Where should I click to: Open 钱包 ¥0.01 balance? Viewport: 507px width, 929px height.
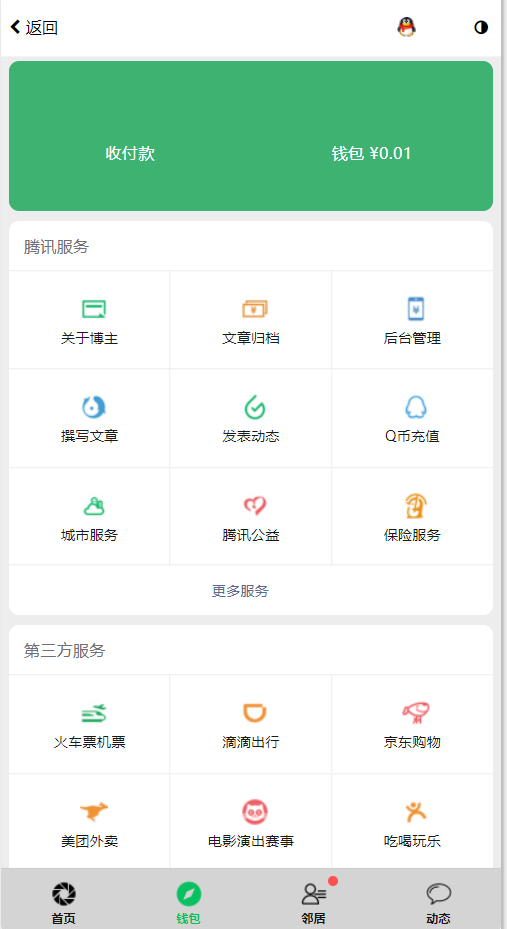[x=371, y=153]
